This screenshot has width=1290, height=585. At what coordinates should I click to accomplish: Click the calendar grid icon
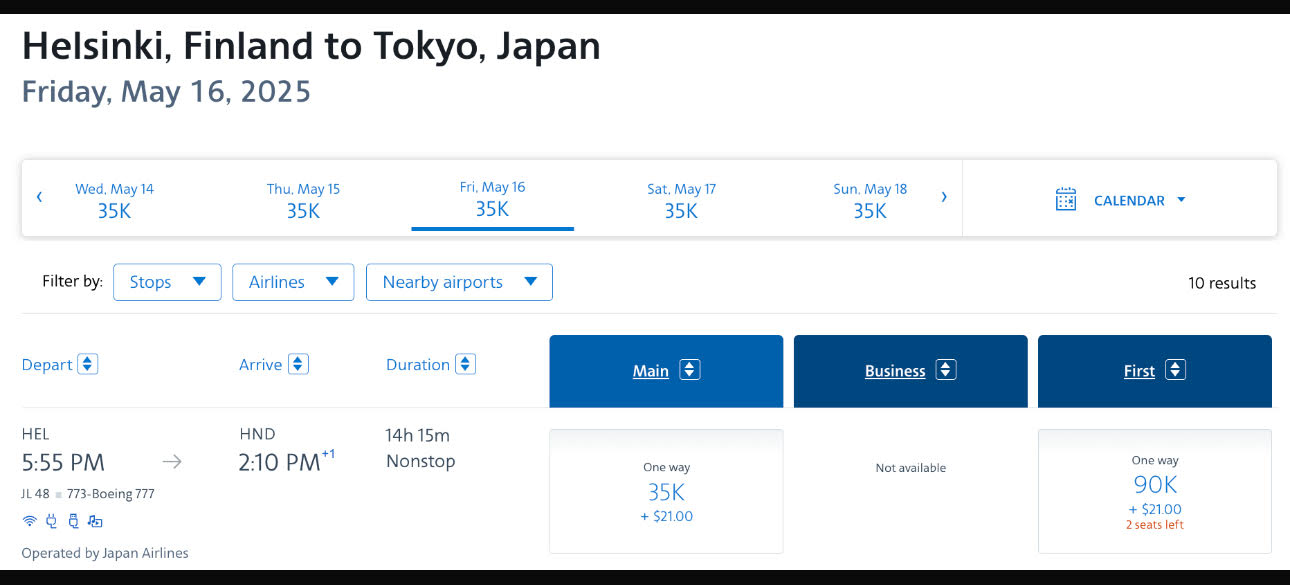click(x=1066, y=199)
